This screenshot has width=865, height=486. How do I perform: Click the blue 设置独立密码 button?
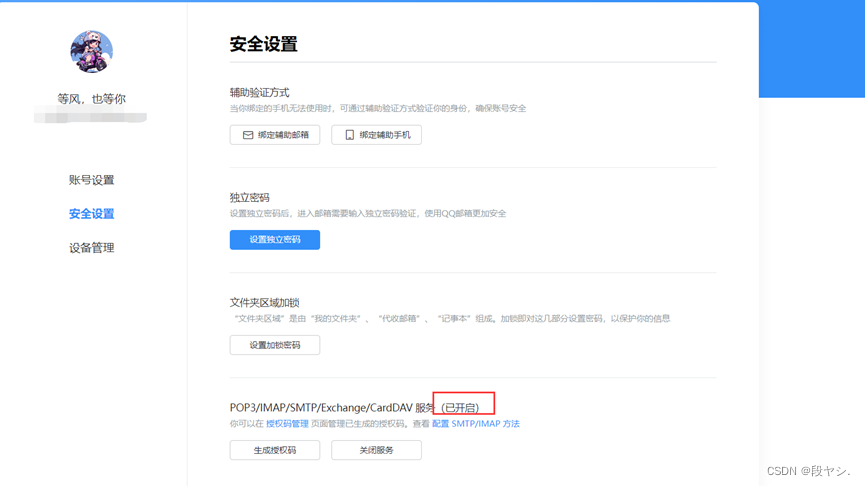[275, 239]
